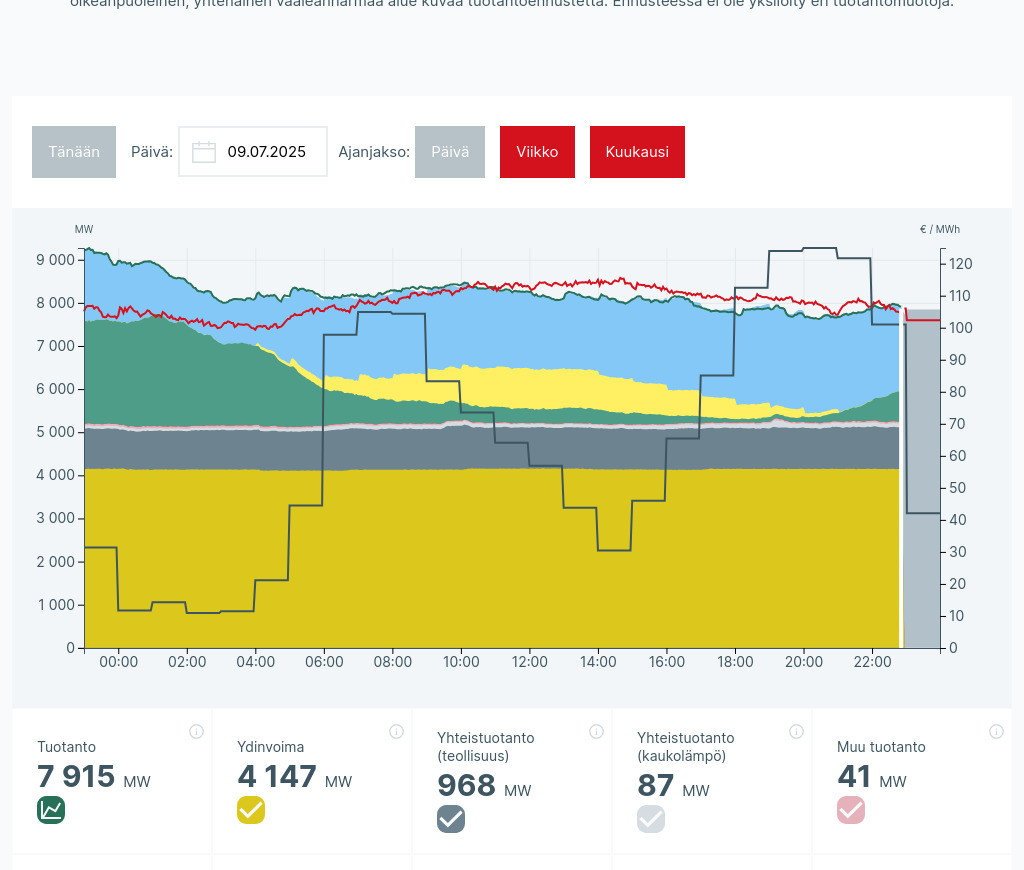This screenshot has height=870, width=1024.
Task: Click info icon on Muu tuotanto card
Action: pos(996,731)
